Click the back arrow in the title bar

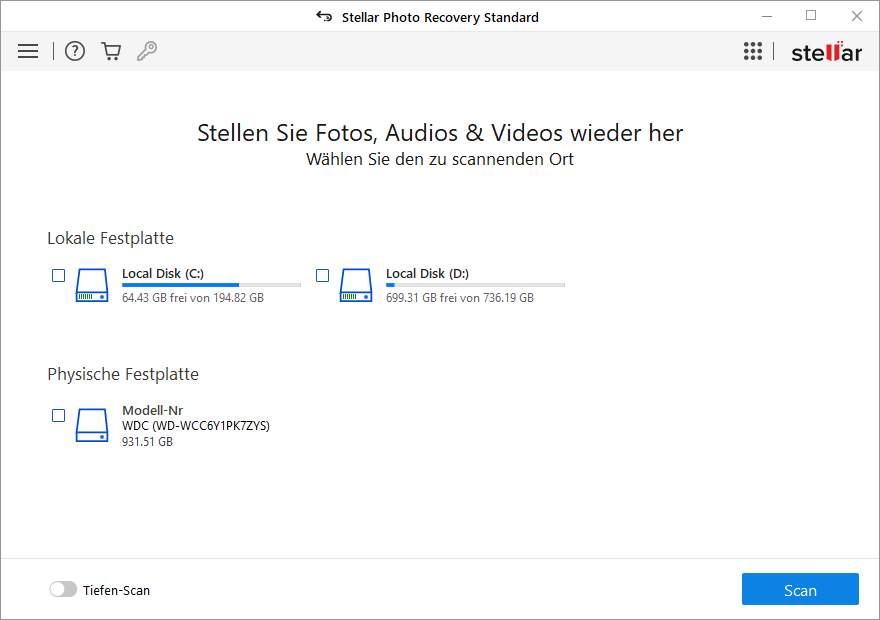tap(324, 16)
